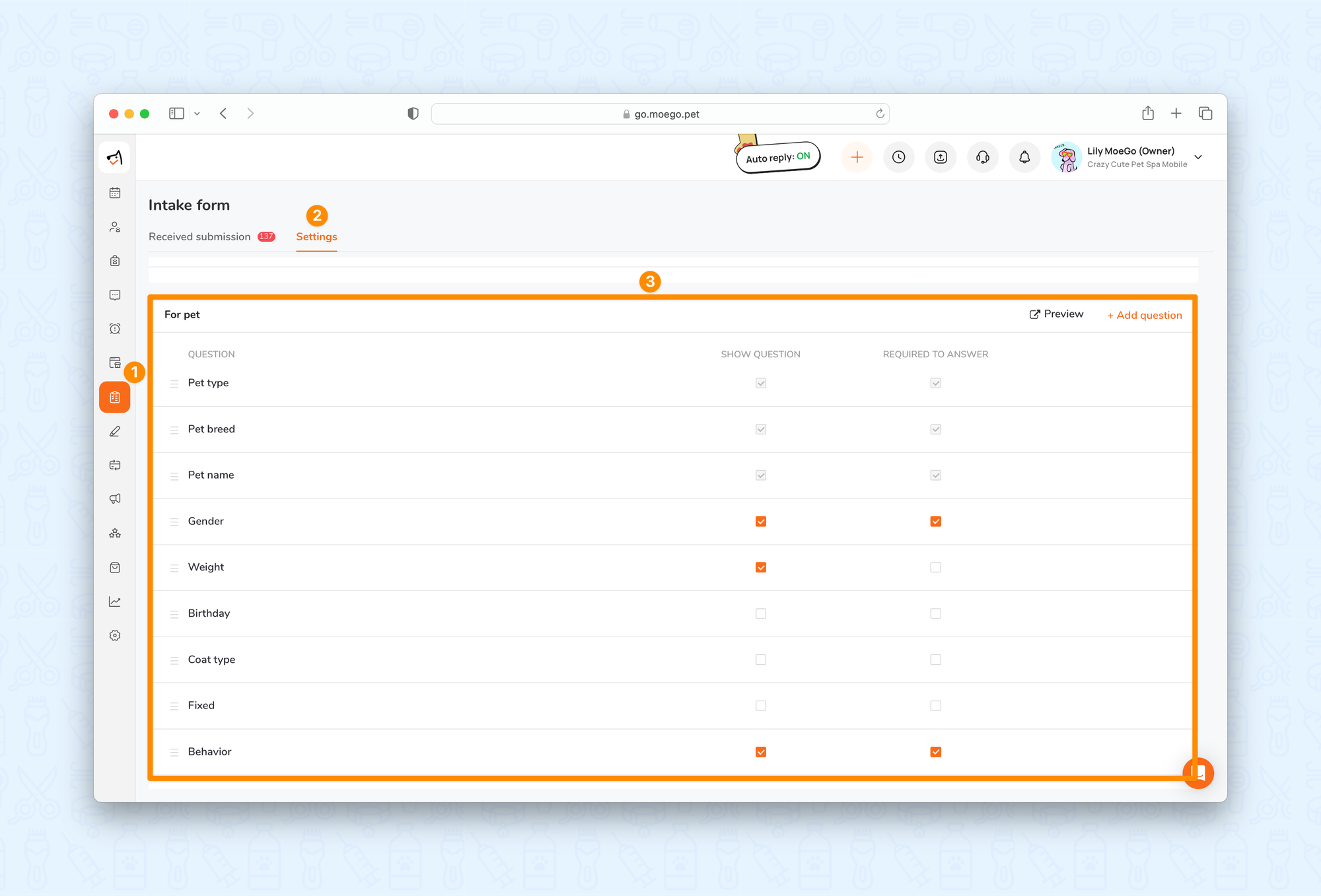
Task: Click the go.moego.pet address bar
Action: [x=660, y=114]
